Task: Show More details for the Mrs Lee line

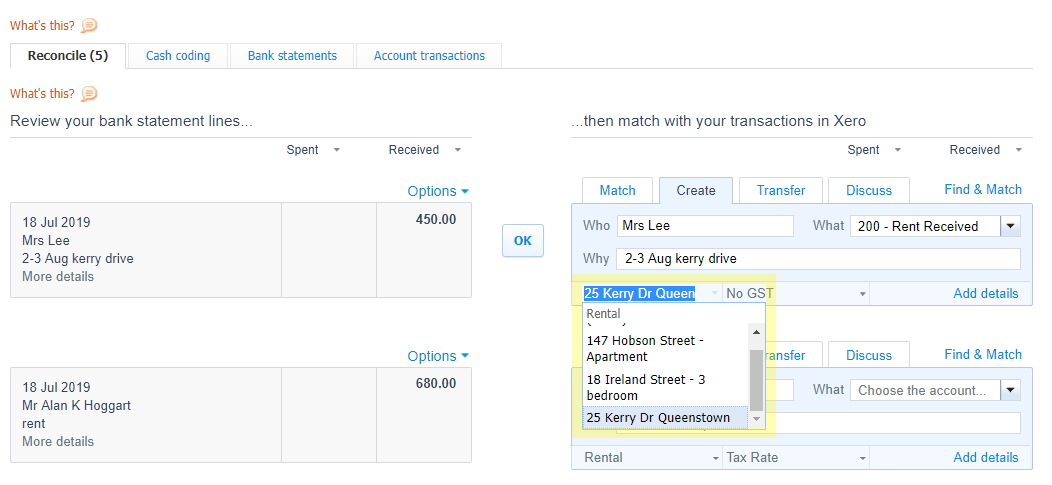Action: (58, 276)
